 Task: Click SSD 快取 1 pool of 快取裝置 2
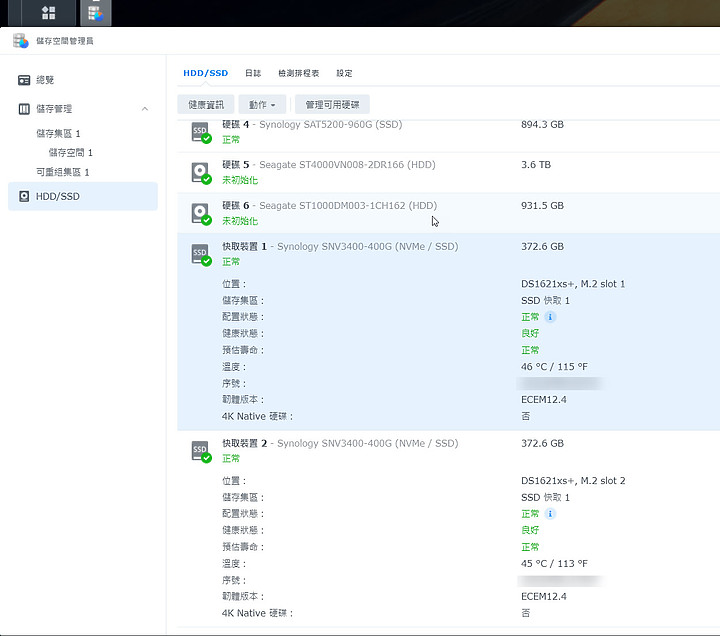[546, 497]
